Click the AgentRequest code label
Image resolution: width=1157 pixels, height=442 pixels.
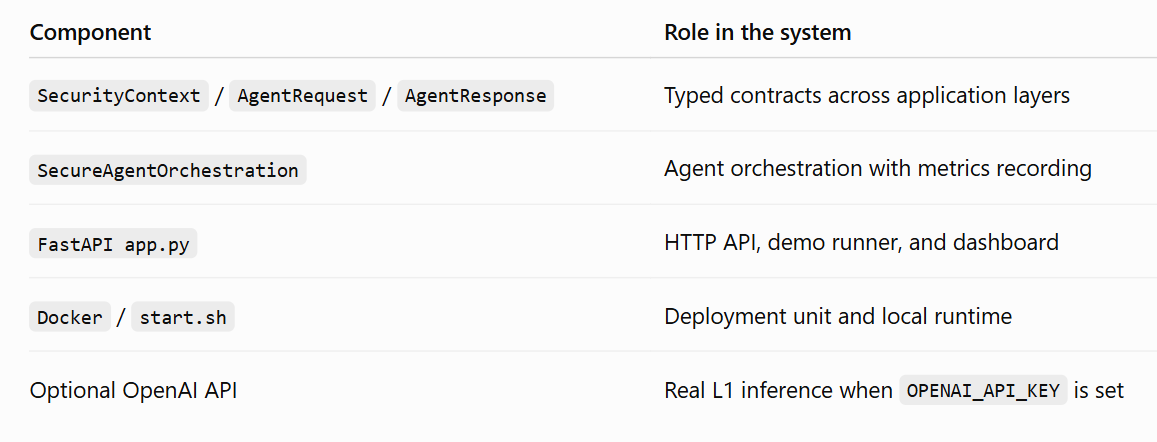click(x=303, y=96)
